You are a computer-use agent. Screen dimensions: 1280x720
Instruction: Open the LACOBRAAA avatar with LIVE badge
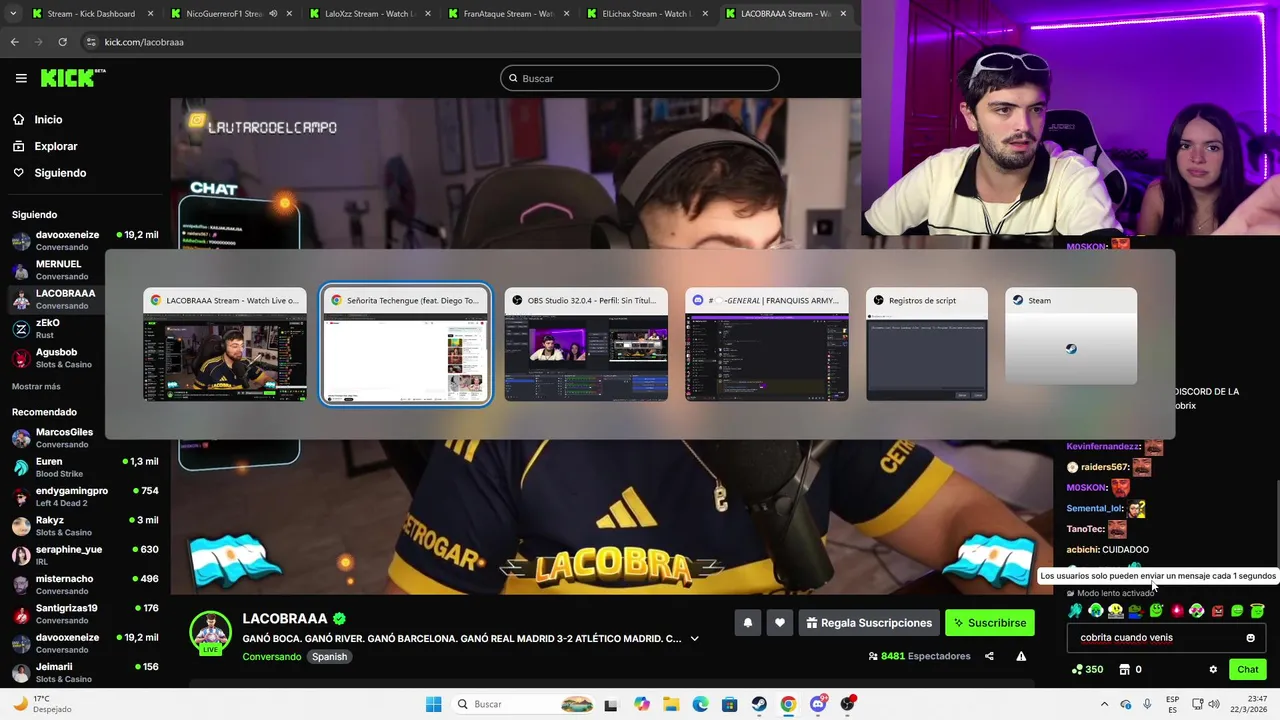[x=211, y=632]
